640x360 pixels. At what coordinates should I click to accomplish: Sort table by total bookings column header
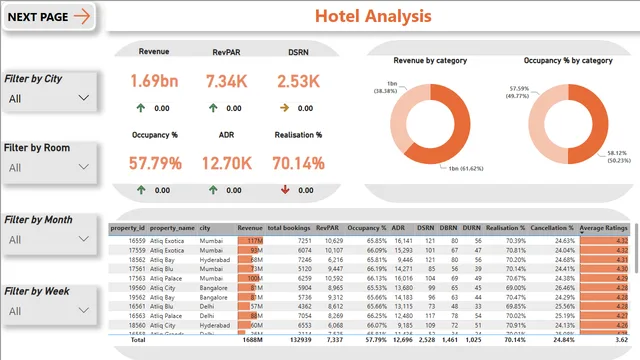[x=289, y=228]
